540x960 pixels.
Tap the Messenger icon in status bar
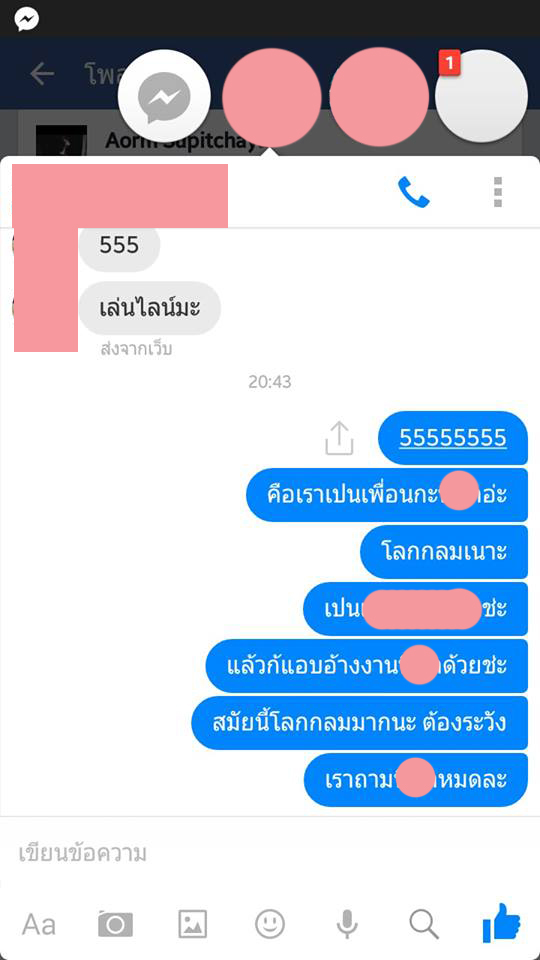27,19
